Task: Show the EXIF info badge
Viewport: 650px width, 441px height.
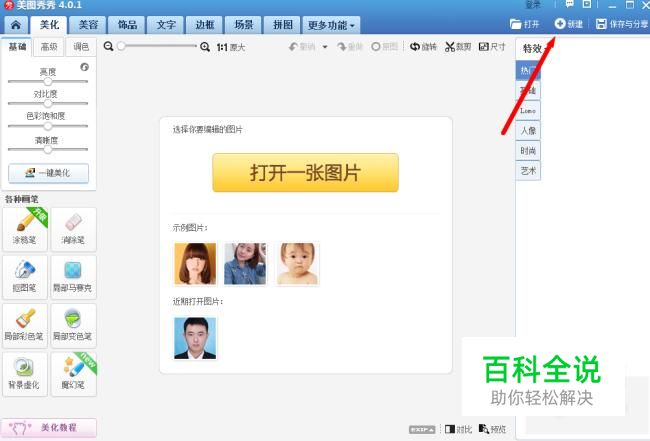Action: (422, 429)
